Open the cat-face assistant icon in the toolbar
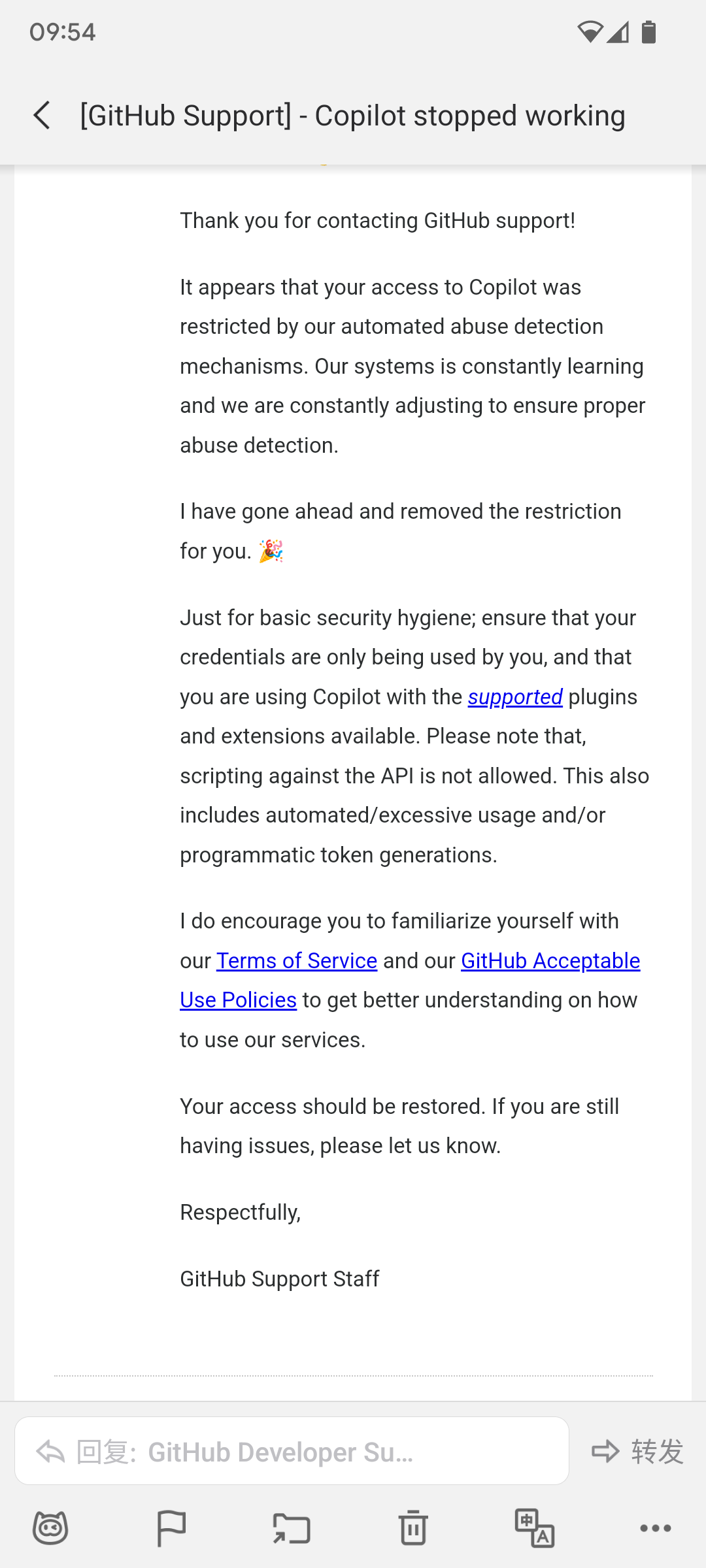This screenshot has width=706, height=1568. [x=50, y=1528]
